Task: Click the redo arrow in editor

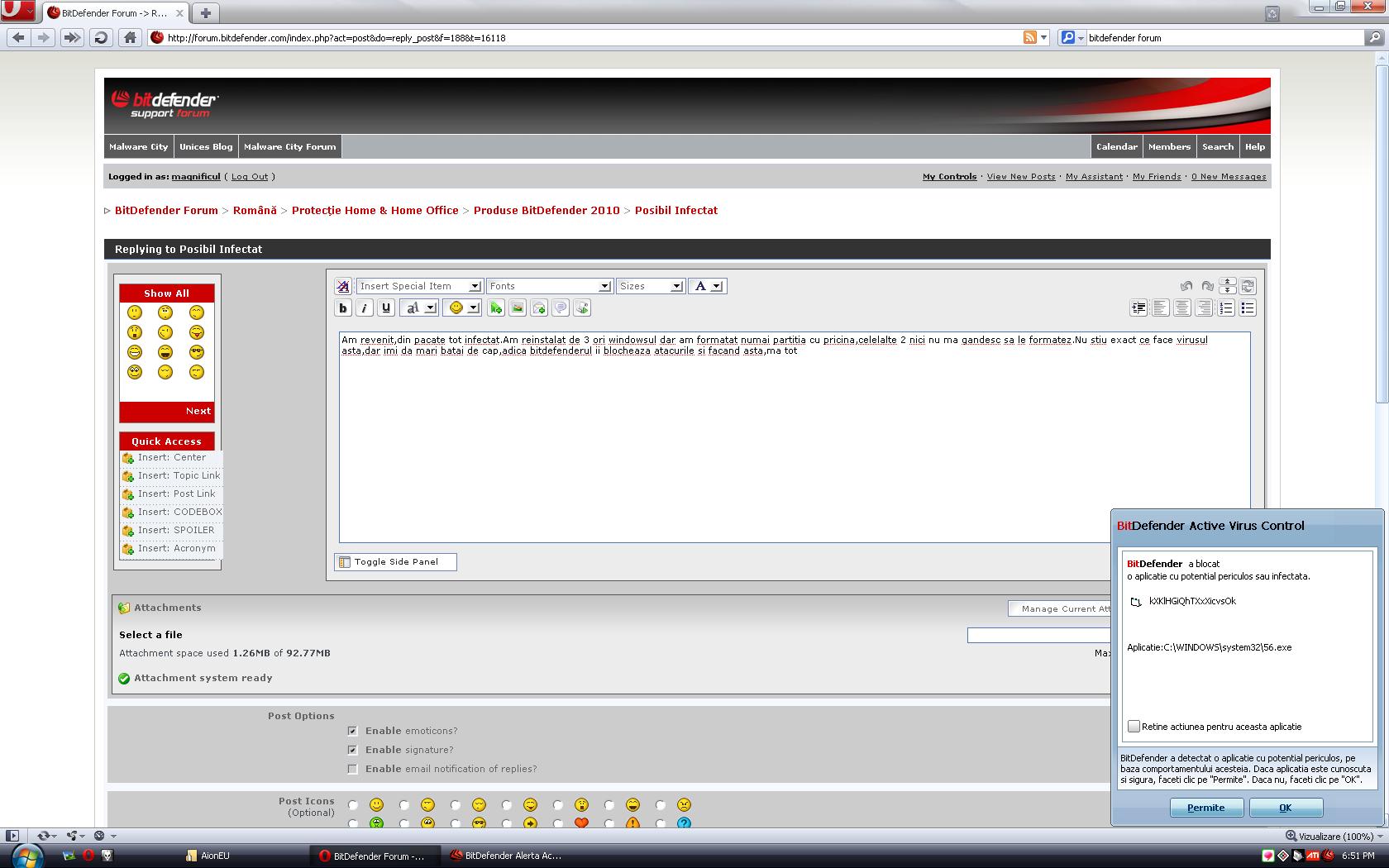Action: (x=1208, y=286)
